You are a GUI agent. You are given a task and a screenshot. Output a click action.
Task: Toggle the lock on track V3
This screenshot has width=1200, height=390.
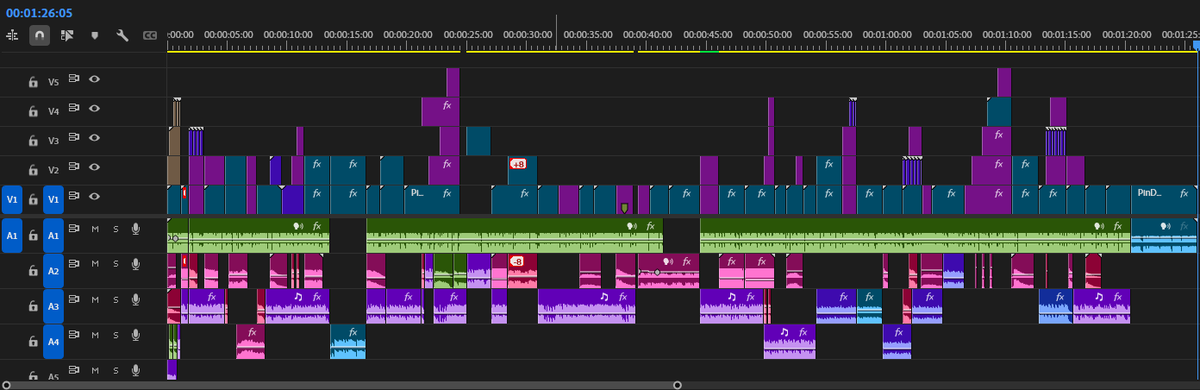(32, 140)
